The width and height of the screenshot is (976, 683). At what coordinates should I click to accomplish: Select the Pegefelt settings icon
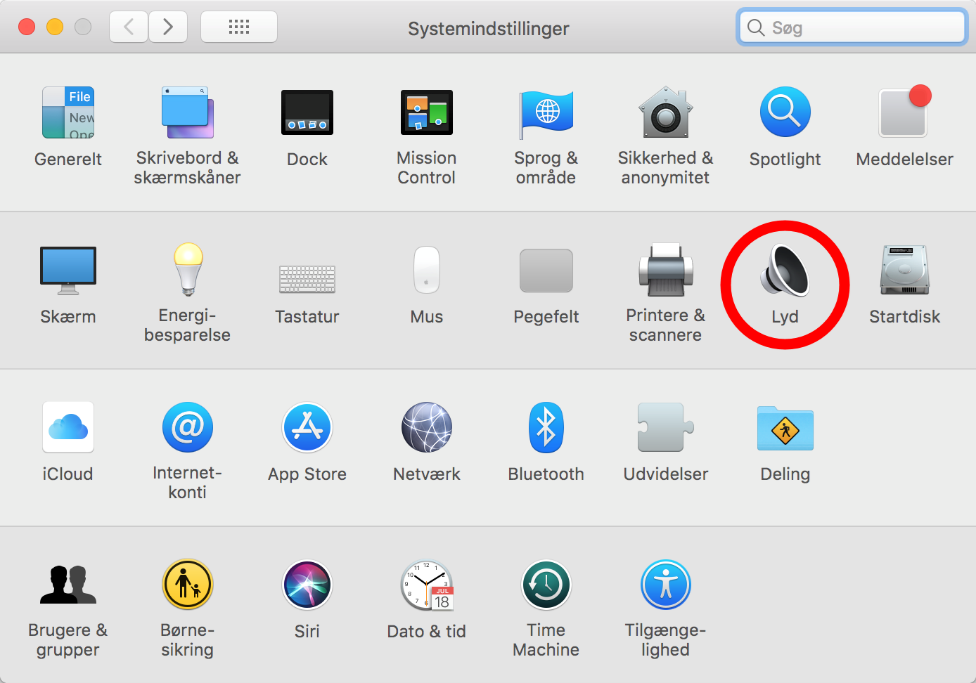click(x=546, y=270)
